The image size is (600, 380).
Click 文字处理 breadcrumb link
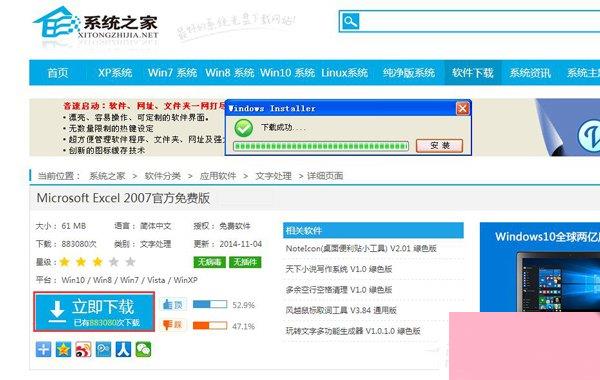click(274, 176)
